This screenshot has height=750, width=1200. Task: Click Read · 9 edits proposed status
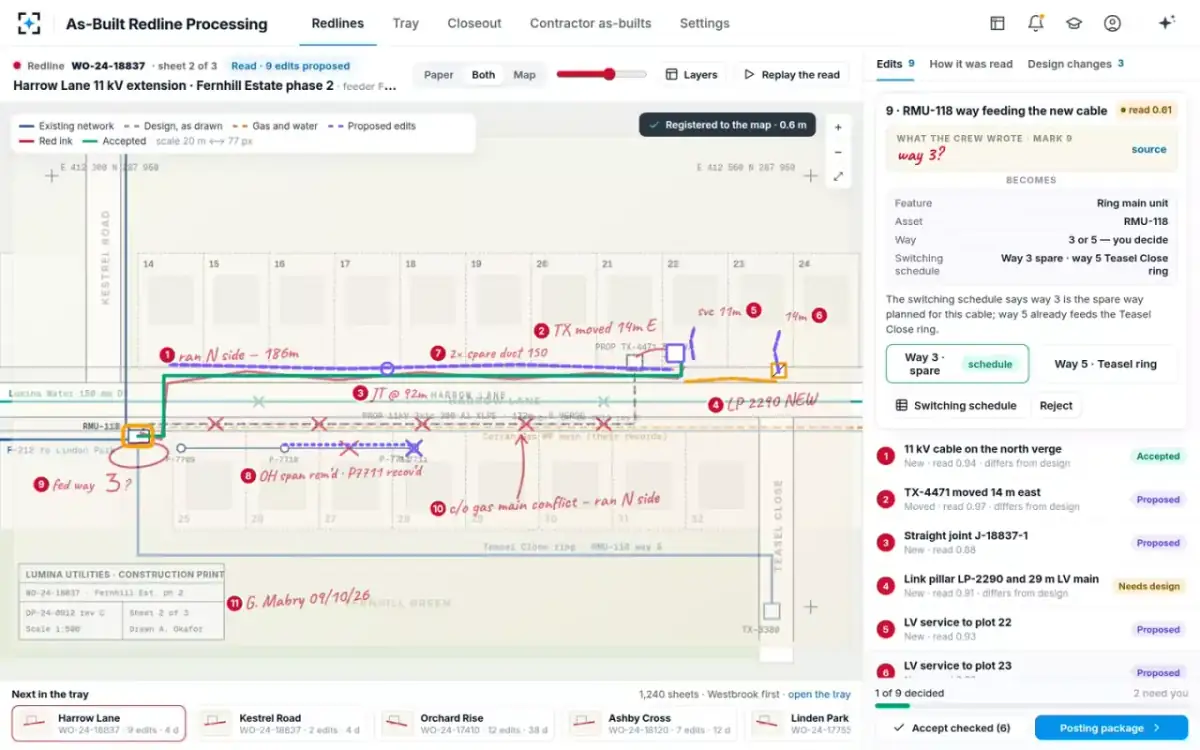coord(290,66)
